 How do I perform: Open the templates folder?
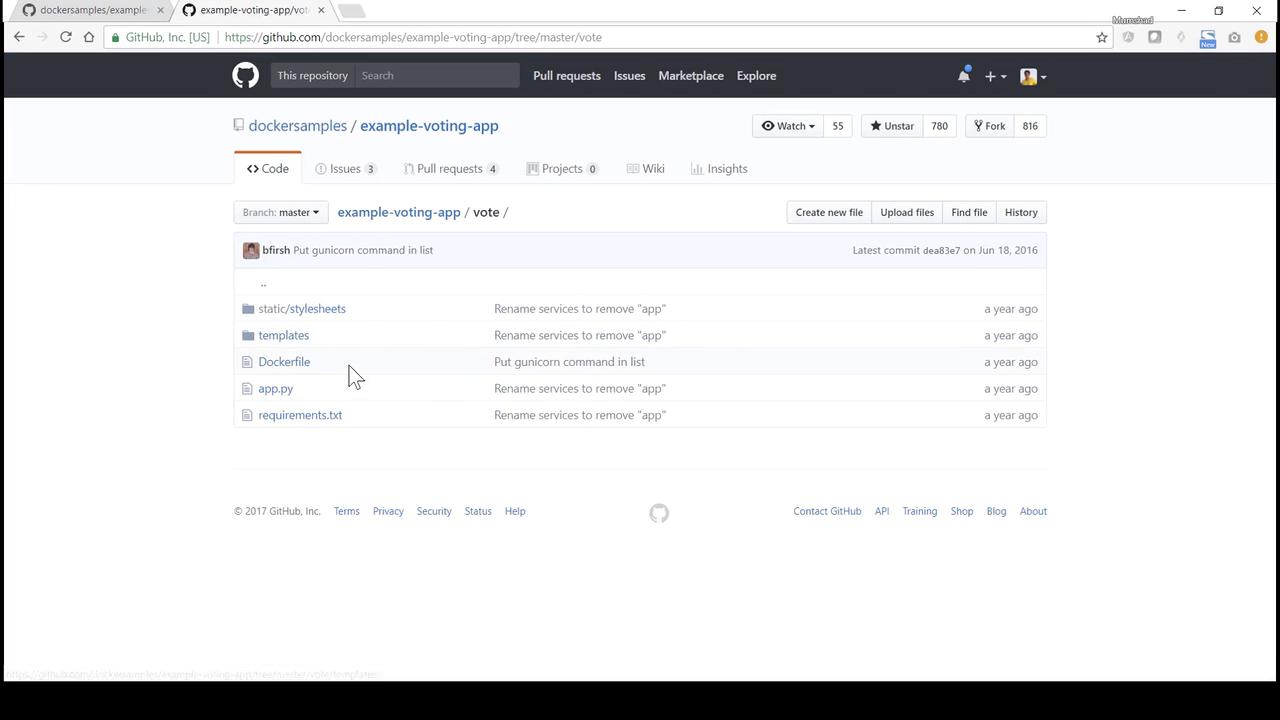(x=284, y=335)
